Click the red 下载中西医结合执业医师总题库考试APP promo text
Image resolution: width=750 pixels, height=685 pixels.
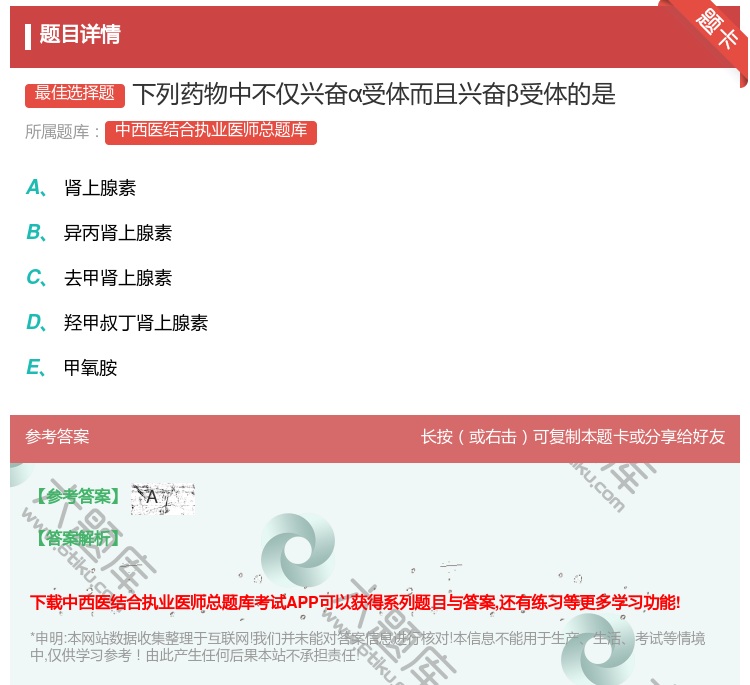coord(355,602)
